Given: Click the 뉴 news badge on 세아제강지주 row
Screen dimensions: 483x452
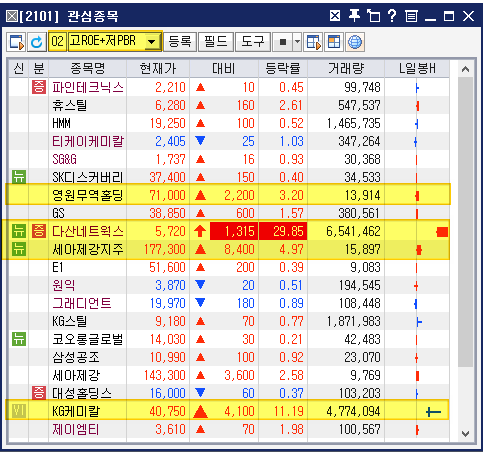Looking at the screenshot, I should click(19, 249).
